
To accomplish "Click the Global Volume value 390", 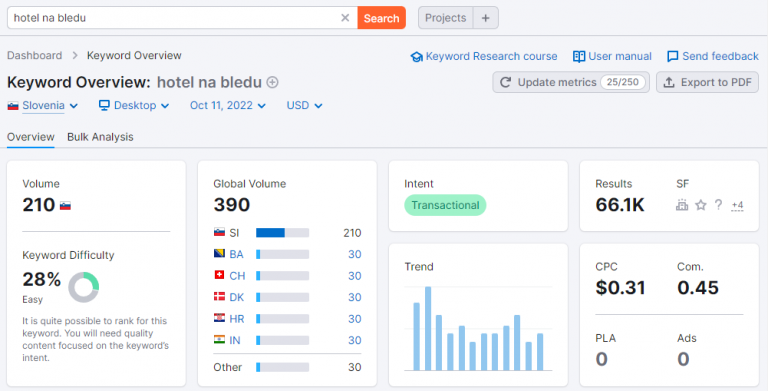I will pos(232,205).
